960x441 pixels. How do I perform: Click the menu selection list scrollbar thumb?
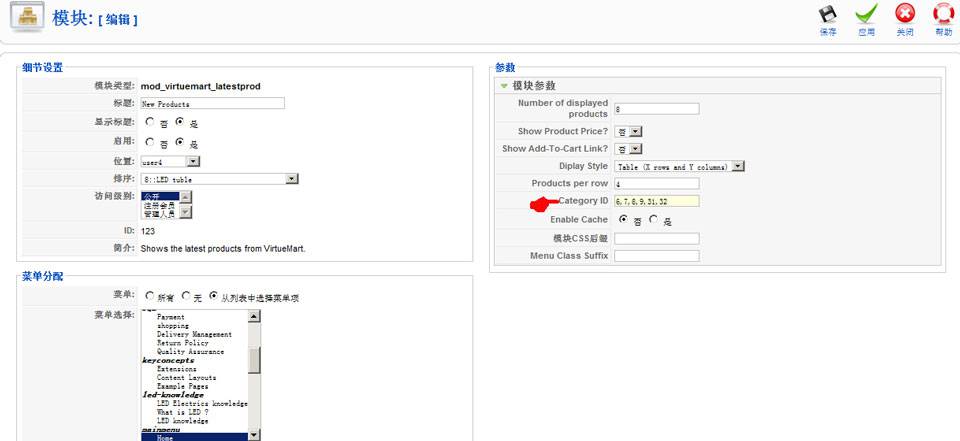click(x=254, y=360)
